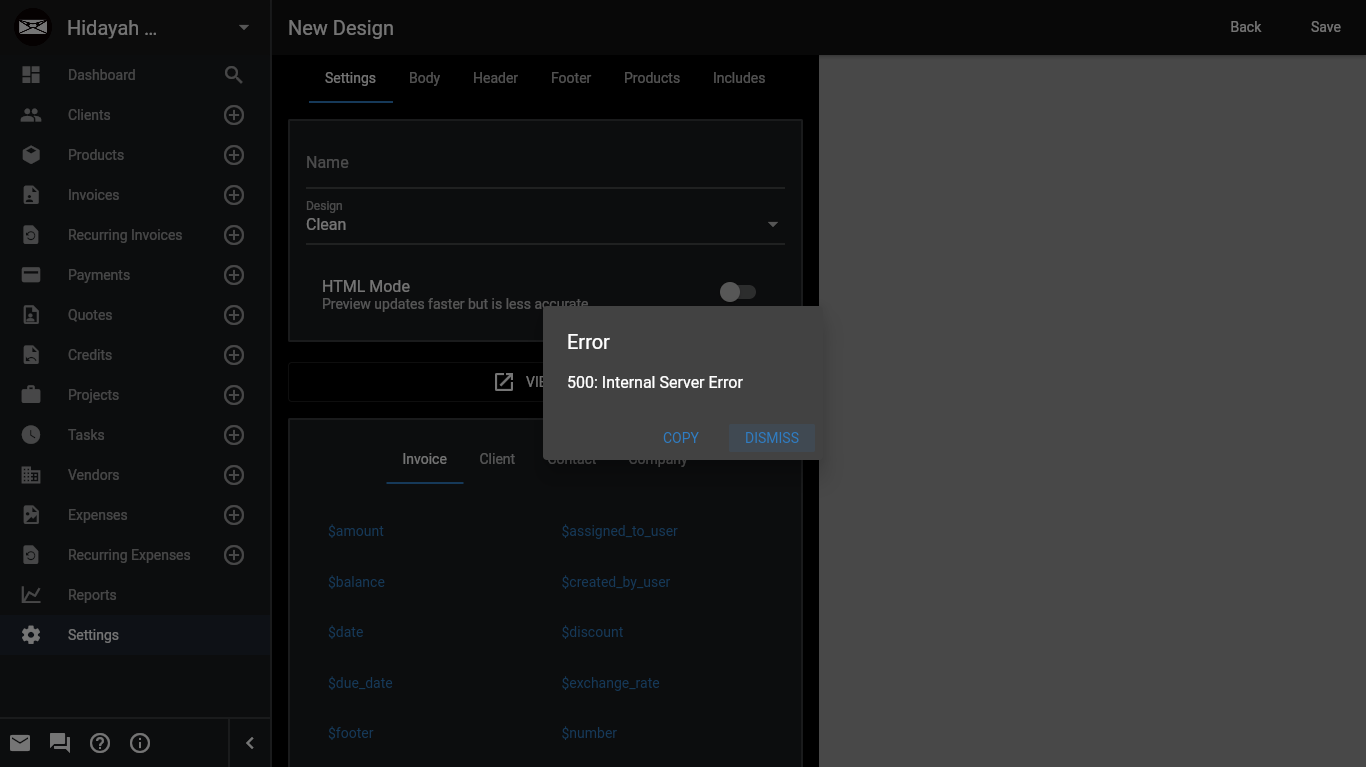This screenshot has height=767, width=1368.
Task: Add recurring invoice with plus icon
Action: tap(234, 235)
